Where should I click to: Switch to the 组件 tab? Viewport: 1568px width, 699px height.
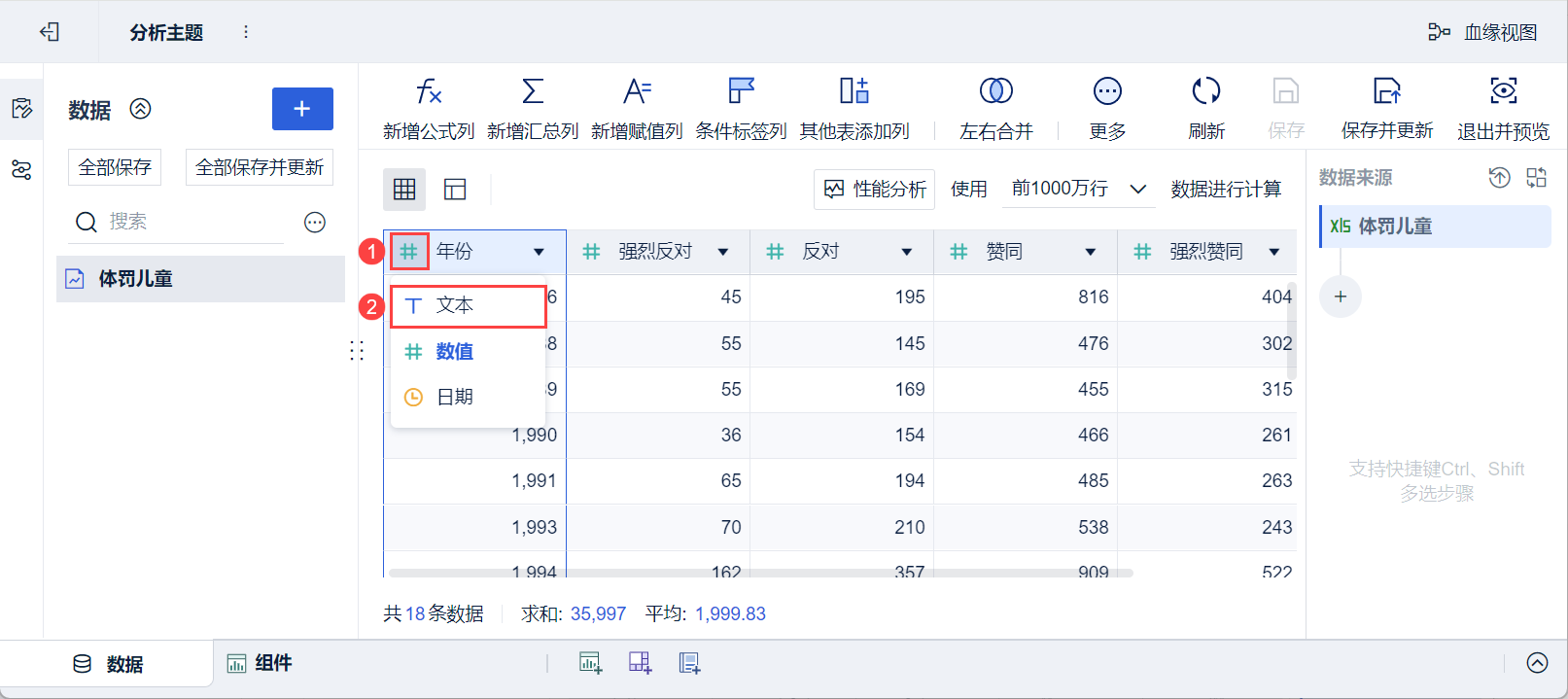click(260, 663)
